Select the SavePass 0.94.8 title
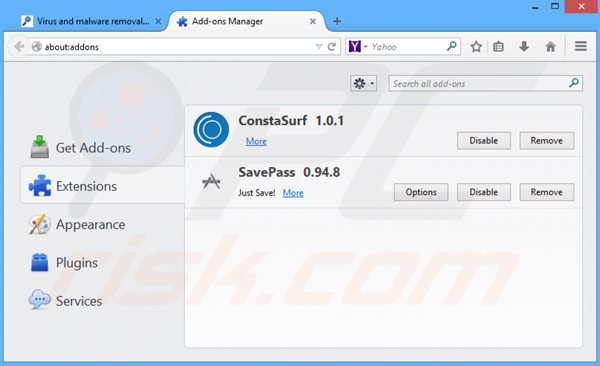 pyautogui.click(x=289, y=172)
